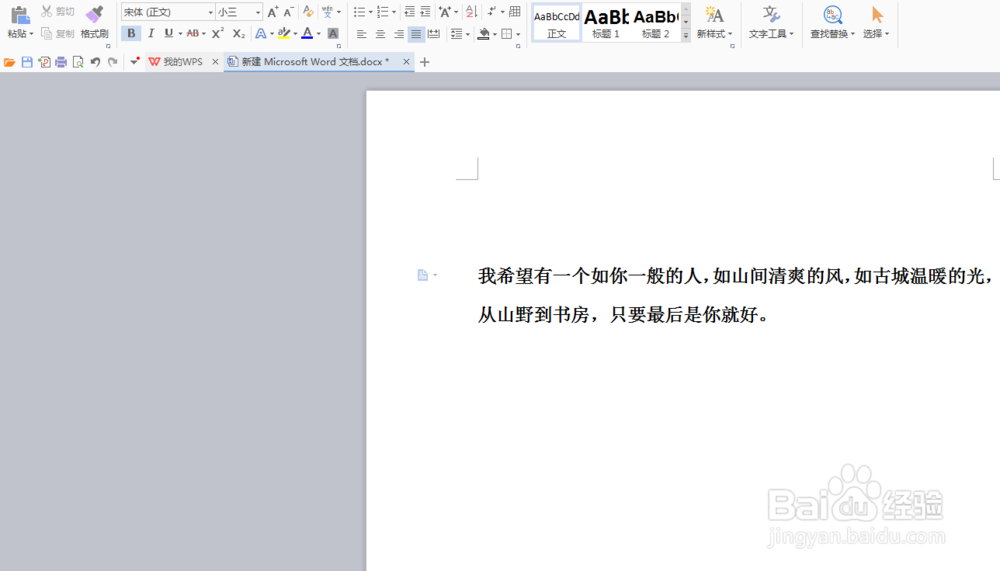
Task: Open the 选择 select menu
Action: point(876,23)
